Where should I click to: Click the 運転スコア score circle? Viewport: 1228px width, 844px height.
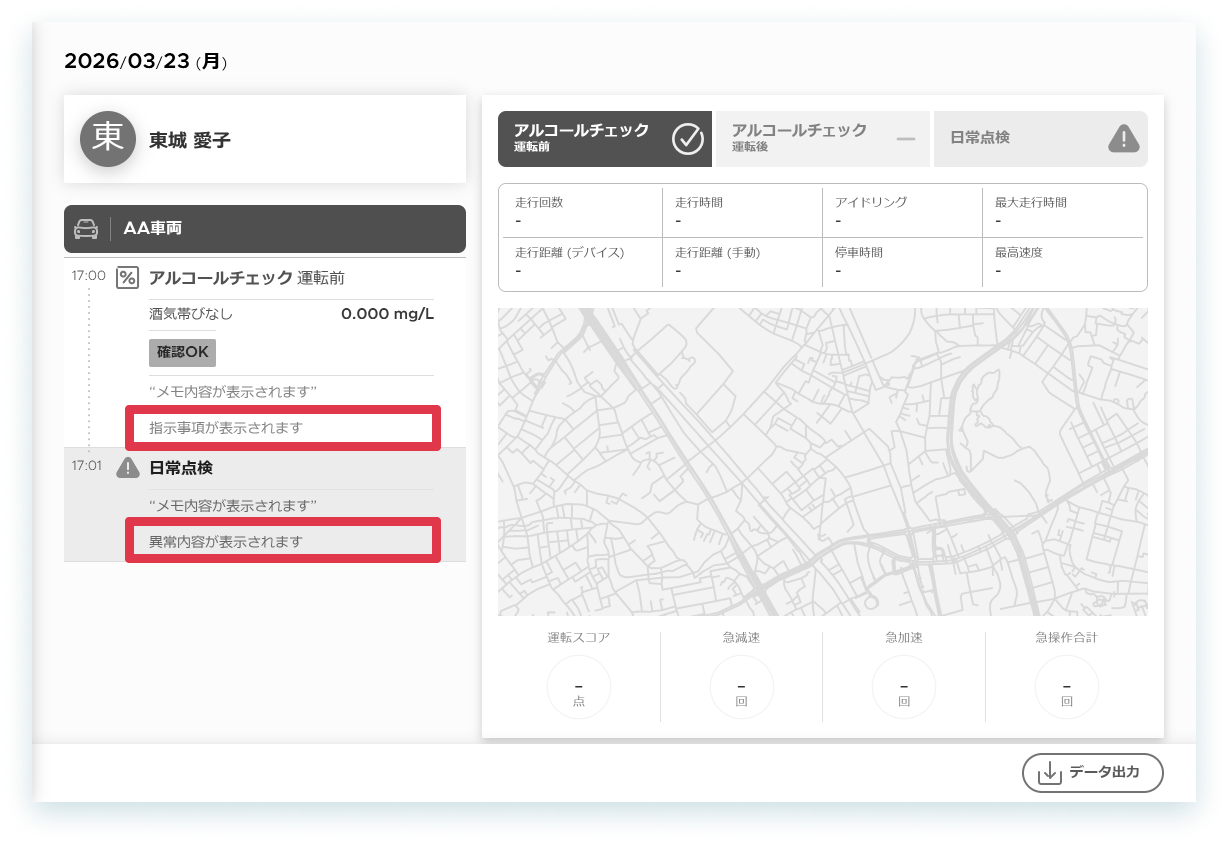pos(579,687)
